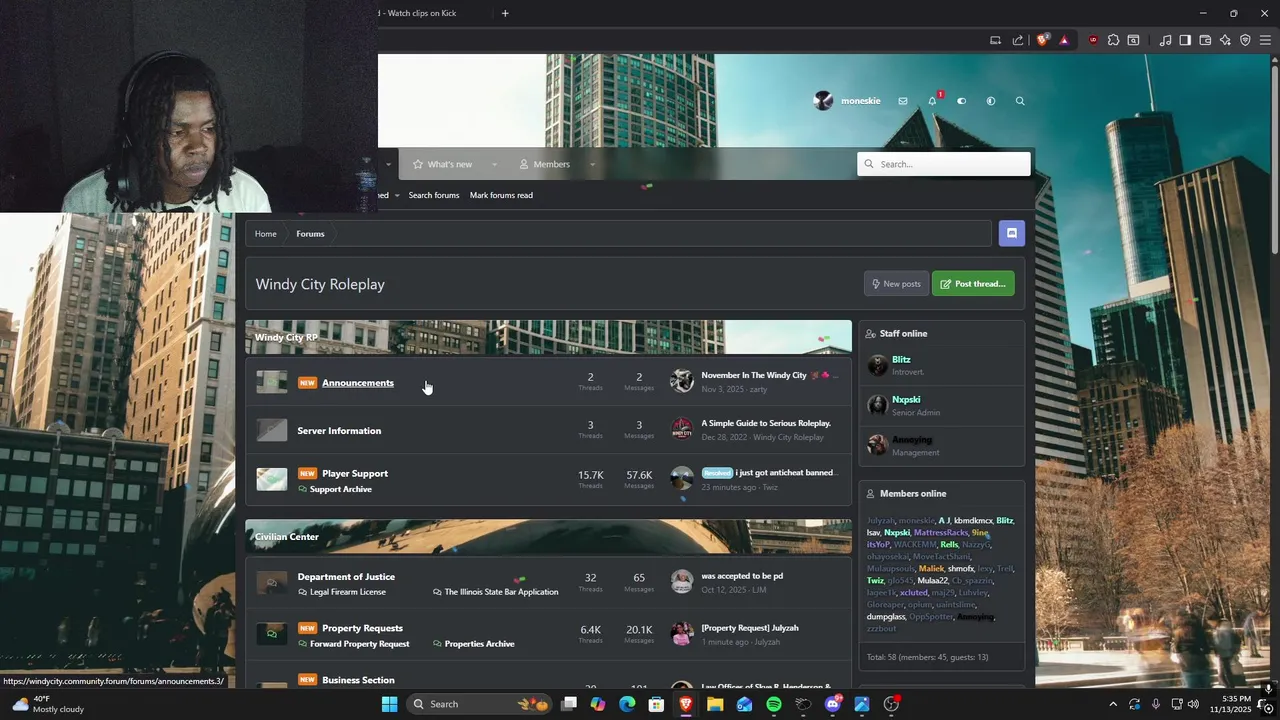Screen dimensions: 1280x720
Task: Open the What's new menu
Action: pyautogui.click(x=442, y=164)
